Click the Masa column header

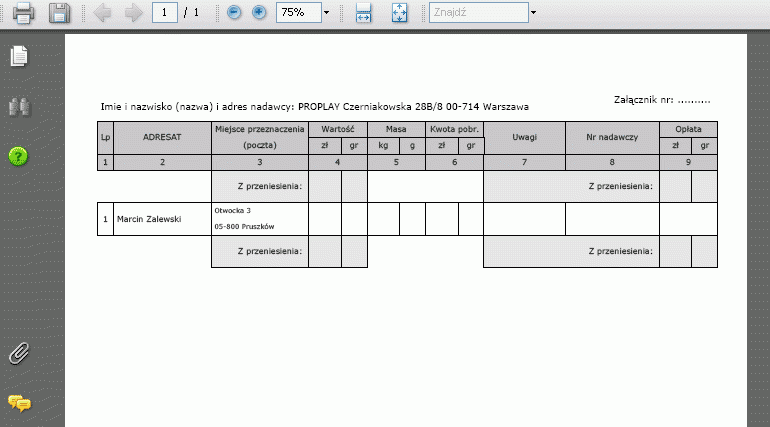(396, 130)
